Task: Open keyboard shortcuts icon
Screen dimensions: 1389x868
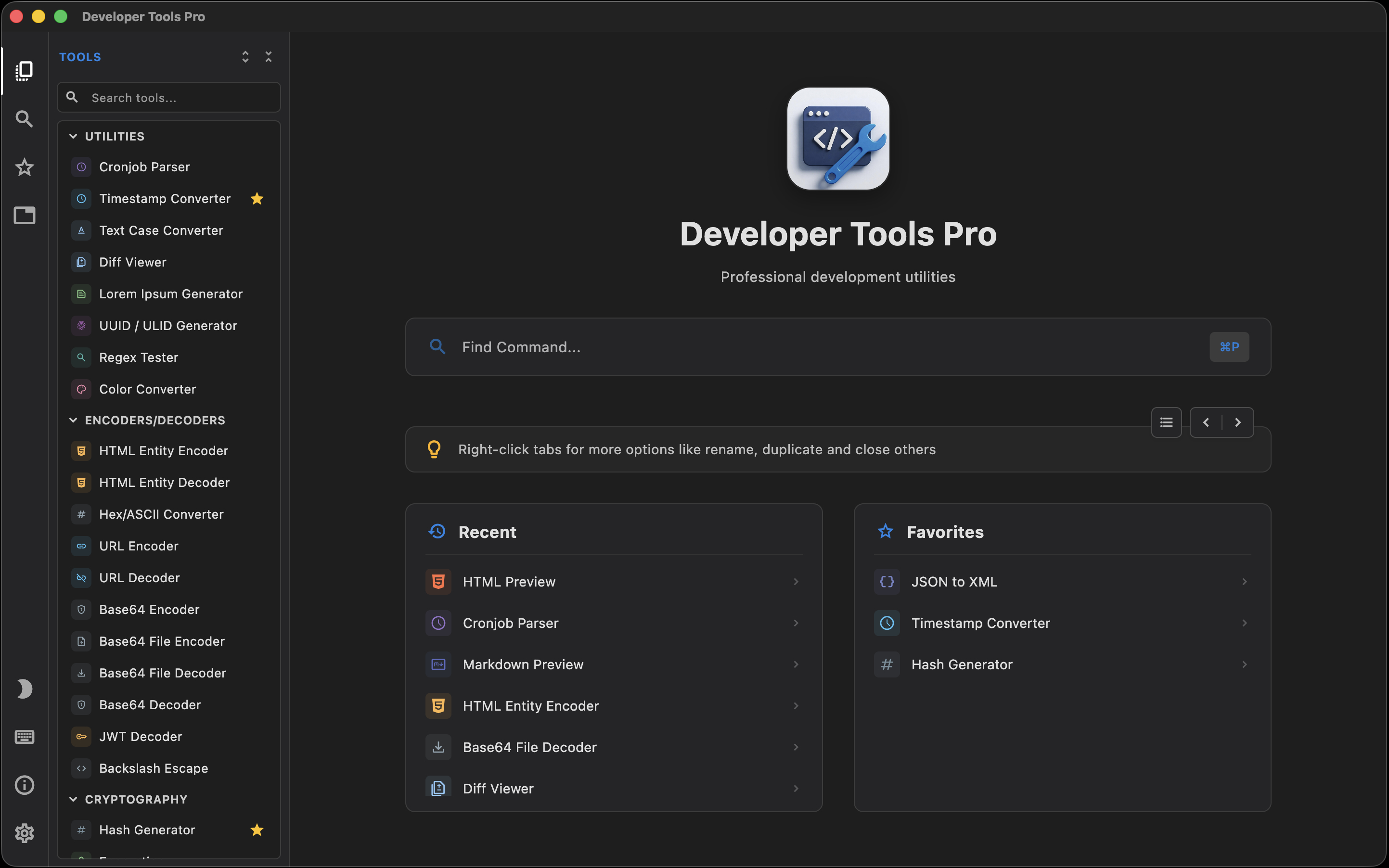Action: coord(24,737)
